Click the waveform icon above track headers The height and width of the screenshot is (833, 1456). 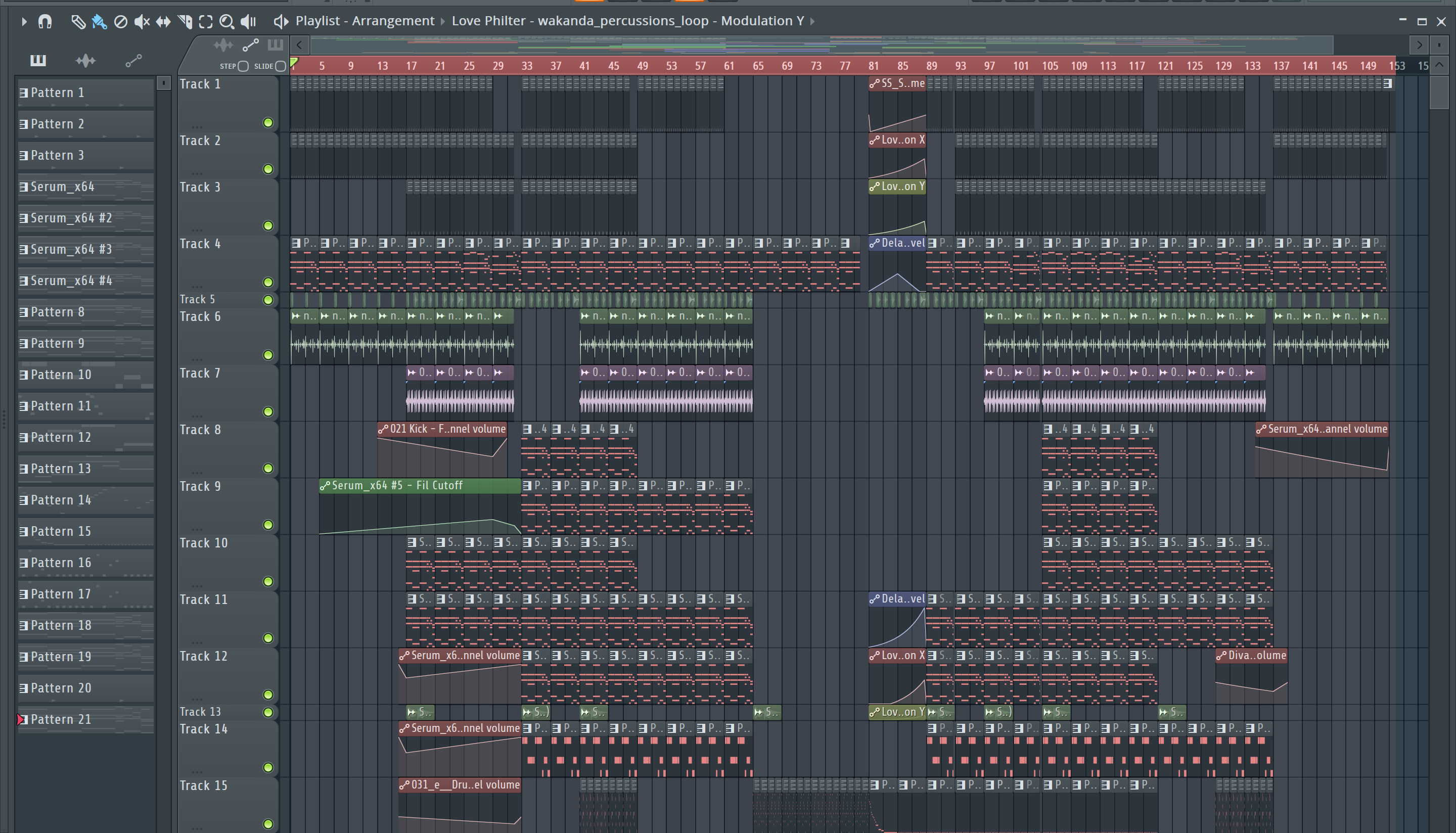pyautogui.click(x=223, y=44)
